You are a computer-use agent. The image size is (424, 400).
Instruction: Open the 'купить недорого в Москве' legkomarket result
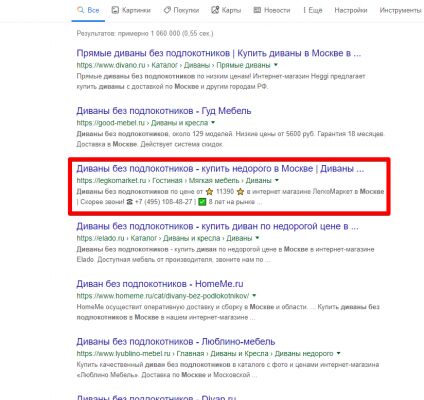220,169
